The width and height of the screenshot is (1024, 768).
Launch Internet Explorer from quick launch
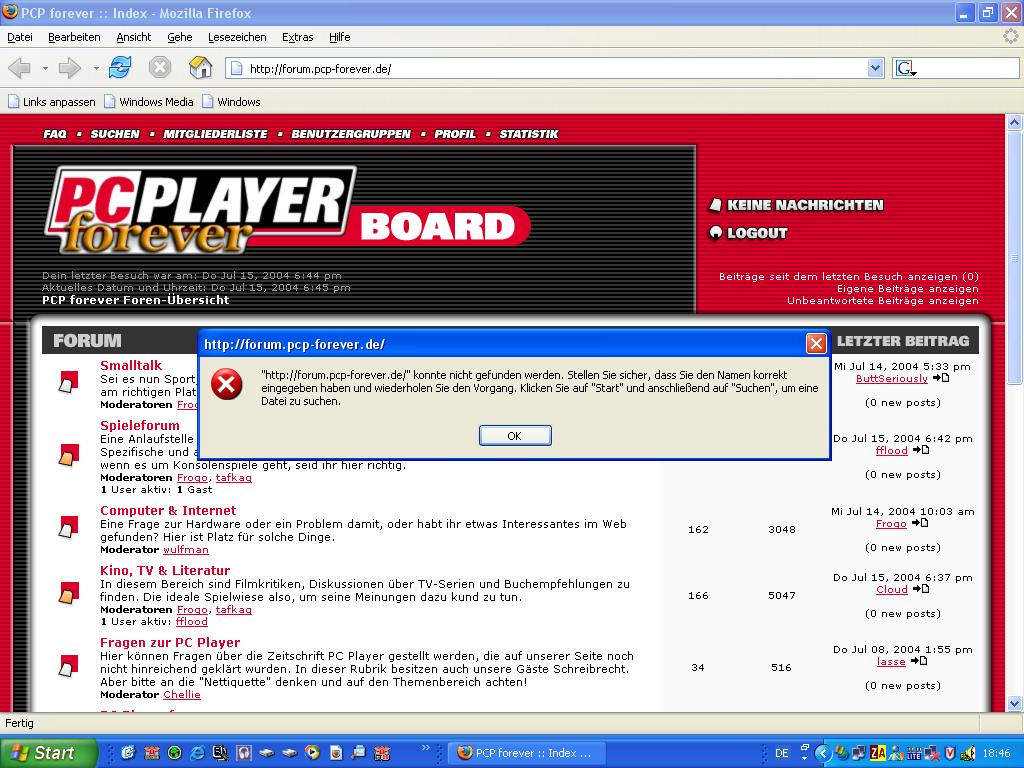tap(197, 753)
